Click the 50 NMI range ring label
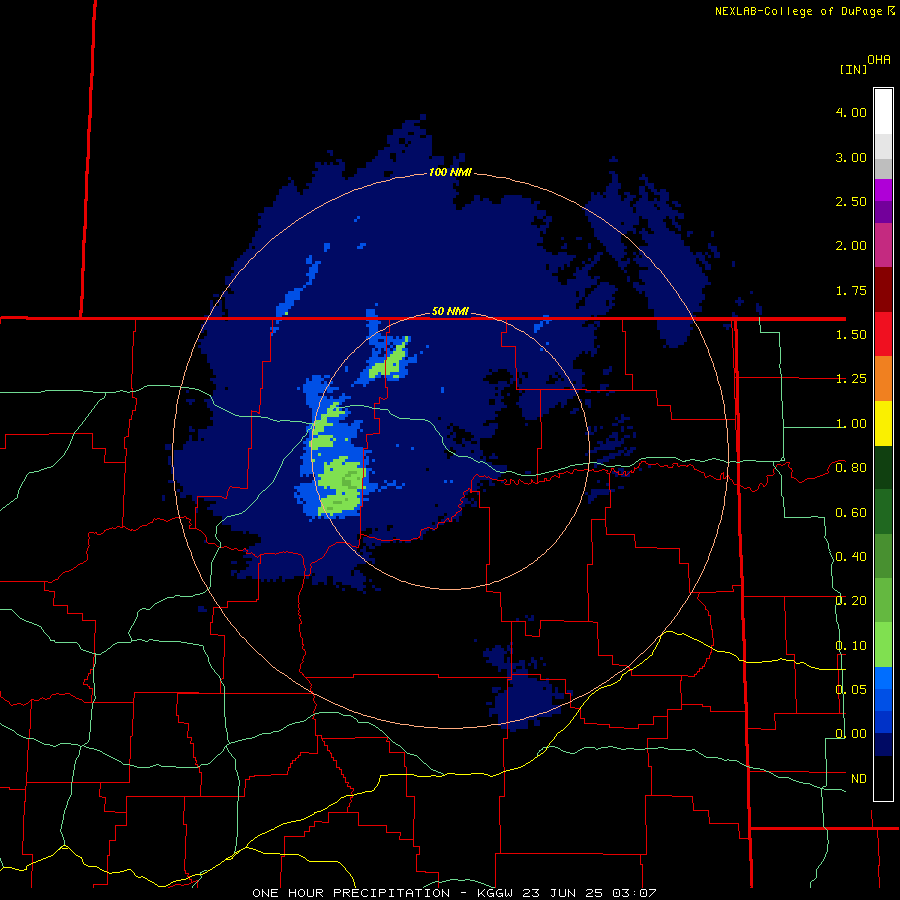900x900 pixels. click(450, 311)
